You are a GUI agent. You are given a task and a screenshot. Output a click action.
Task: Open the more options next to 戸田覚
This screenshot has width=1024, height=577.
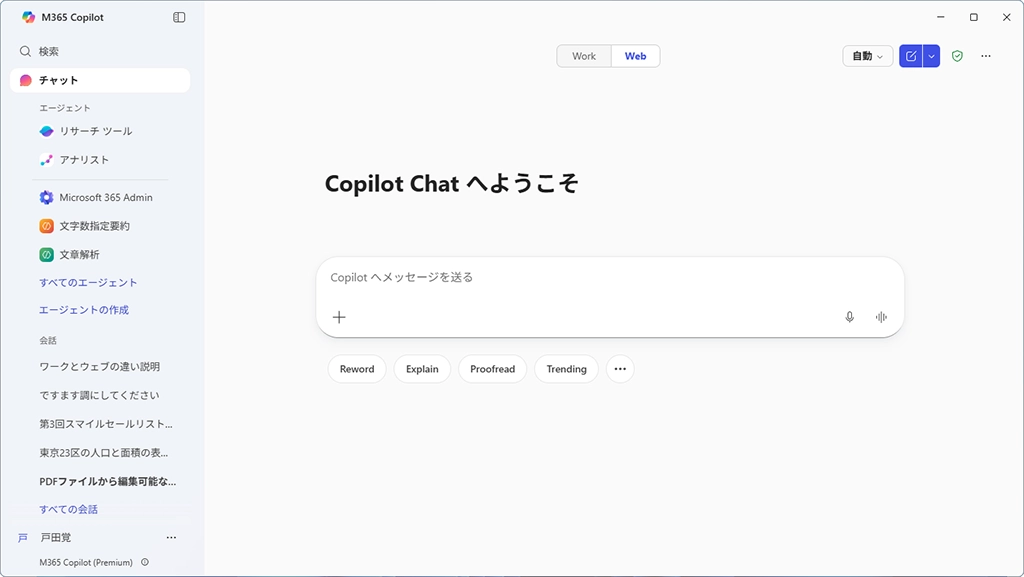[x=171, y=538]
